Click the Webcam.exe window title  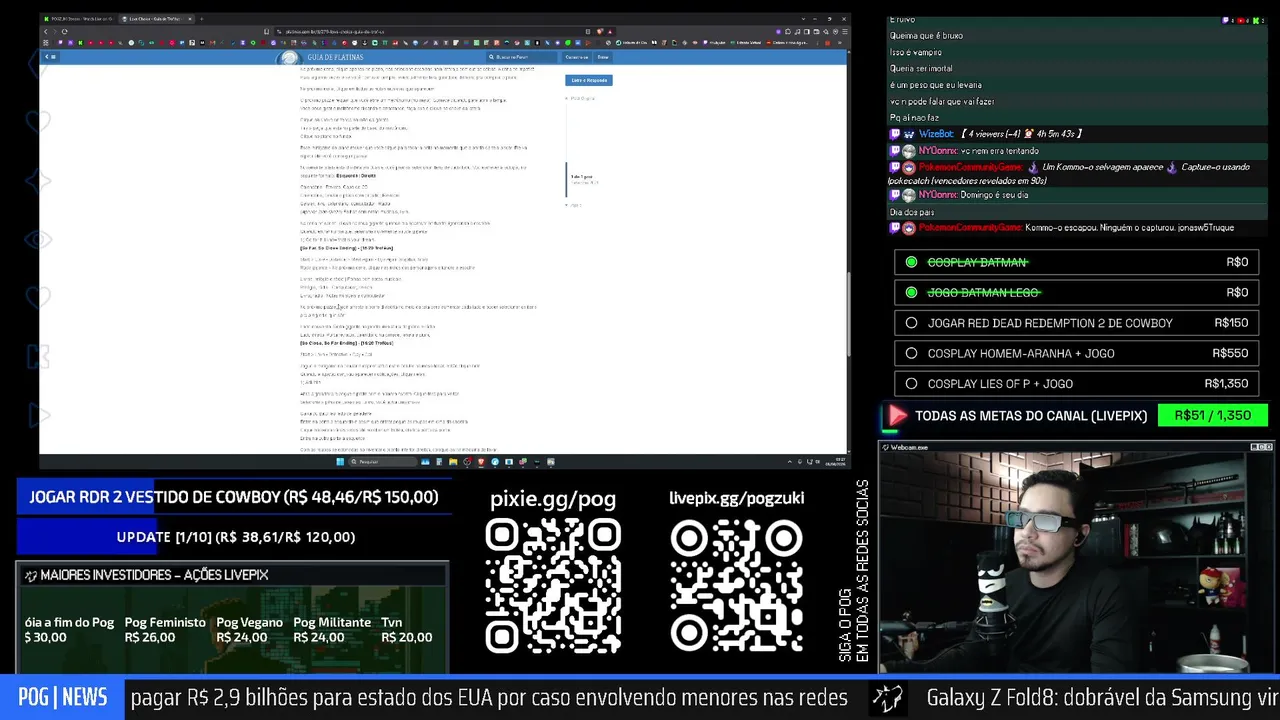click(x=910, y=447)
